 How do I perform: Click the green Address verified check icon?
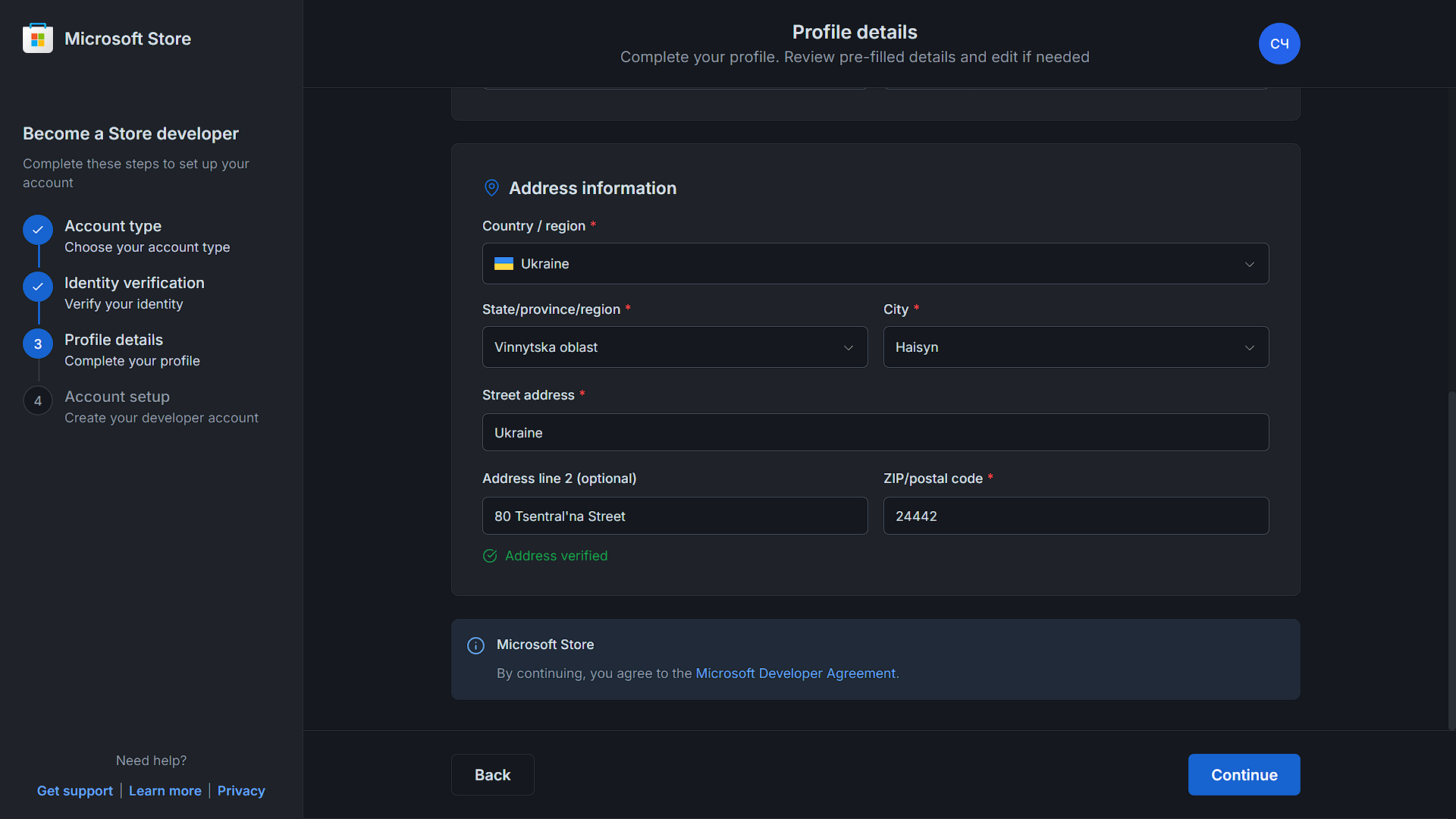point(490,556)
